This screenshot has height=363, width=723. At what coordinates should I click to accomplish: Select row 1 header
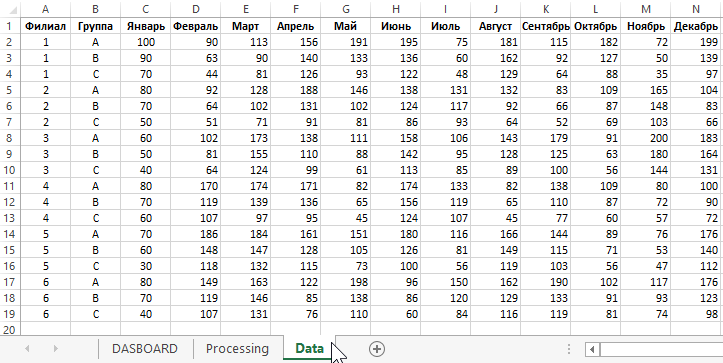(10, 26)
